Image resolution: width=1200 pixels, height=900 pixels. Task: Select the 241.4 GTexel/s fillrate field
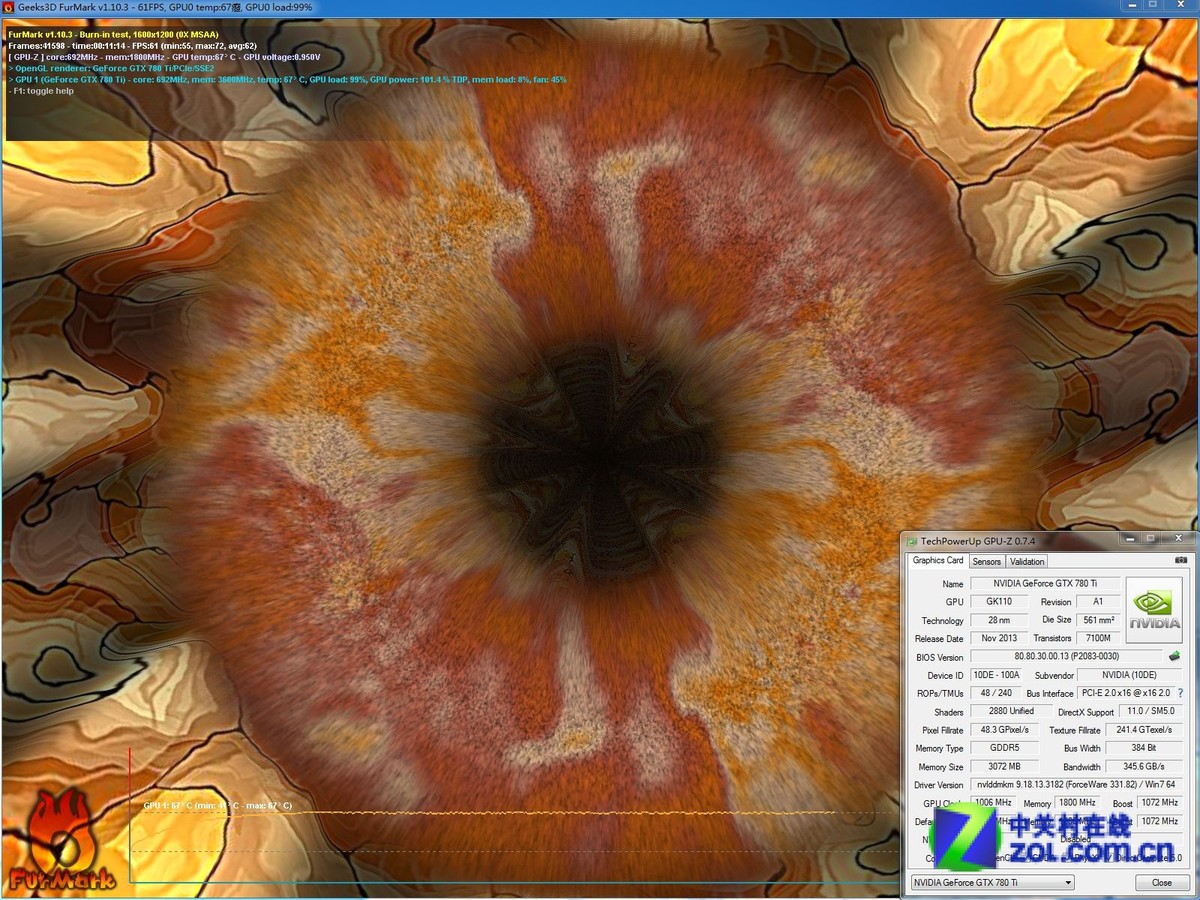pos(1144,730)
